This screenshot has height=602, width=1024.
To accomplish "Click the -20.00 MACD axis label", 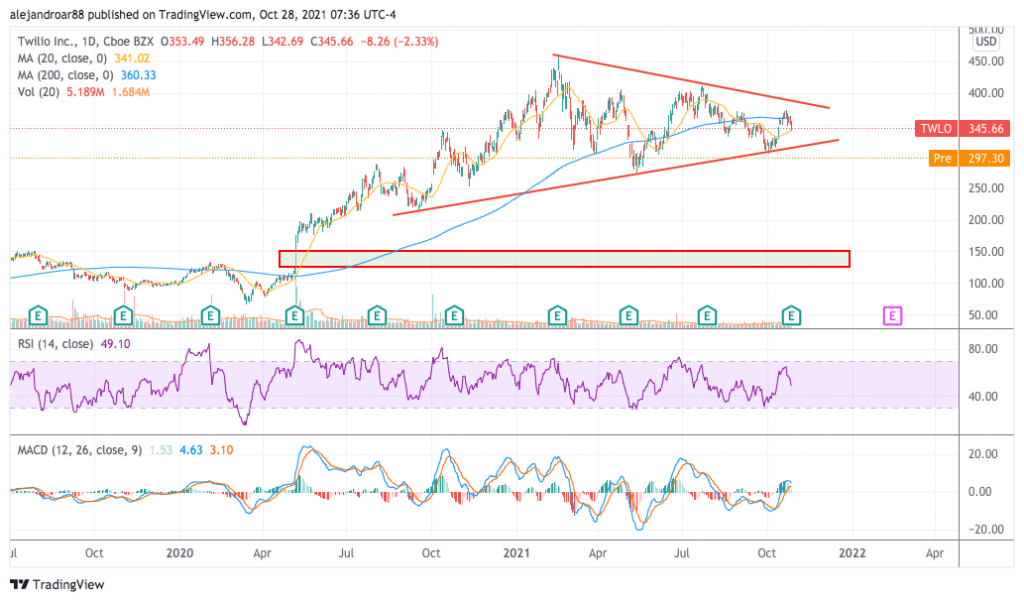I will point(985,529).
